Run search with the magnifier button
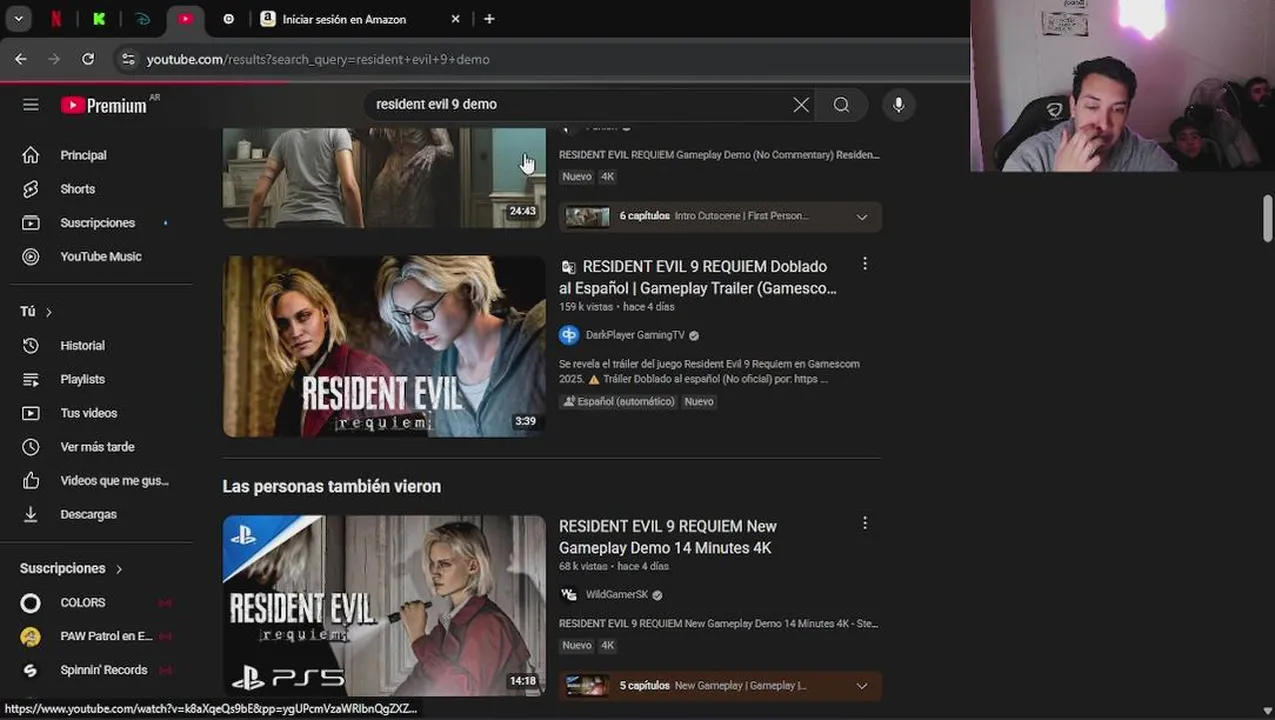 pos(841,105)
